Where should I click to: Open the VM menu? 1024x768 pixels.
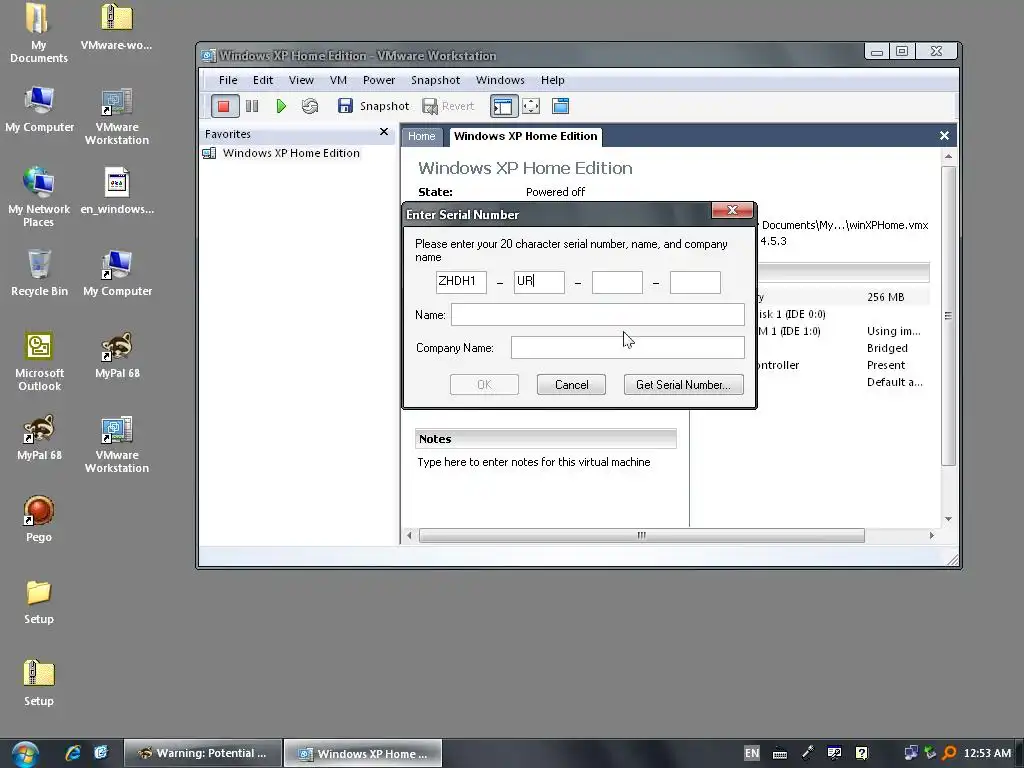(x=338, y=80)
